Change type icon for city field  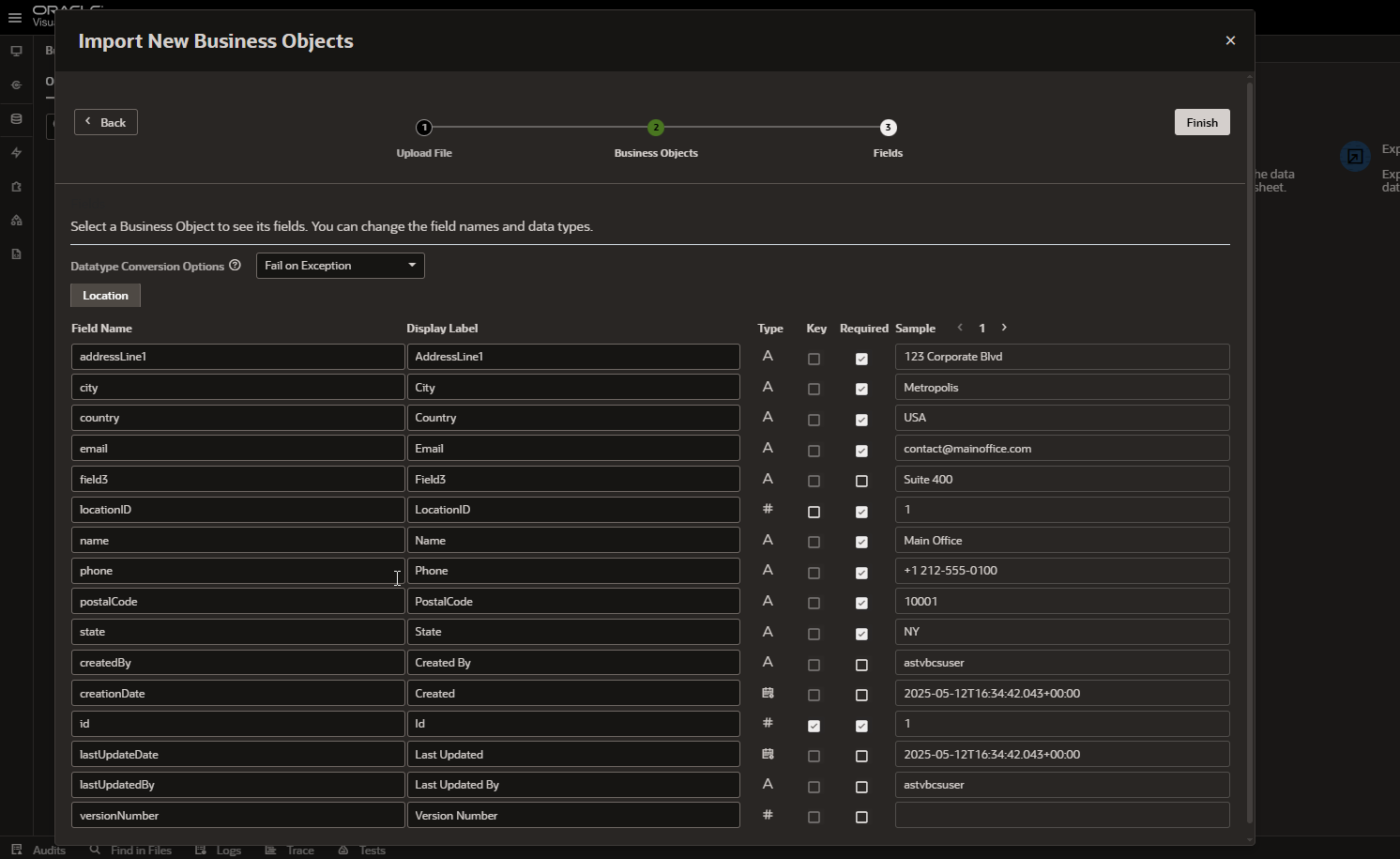(768, 387)
